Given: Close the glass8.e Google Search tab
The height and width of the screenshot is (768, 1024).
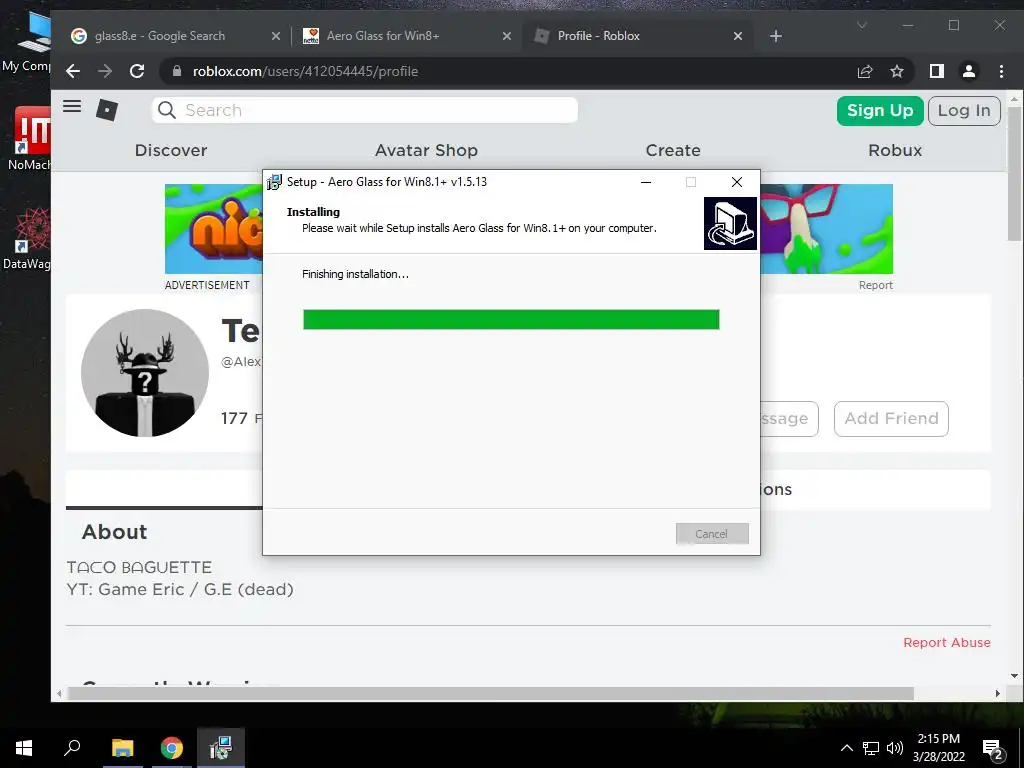Looking at the screenshot, I should coord(276,36).
